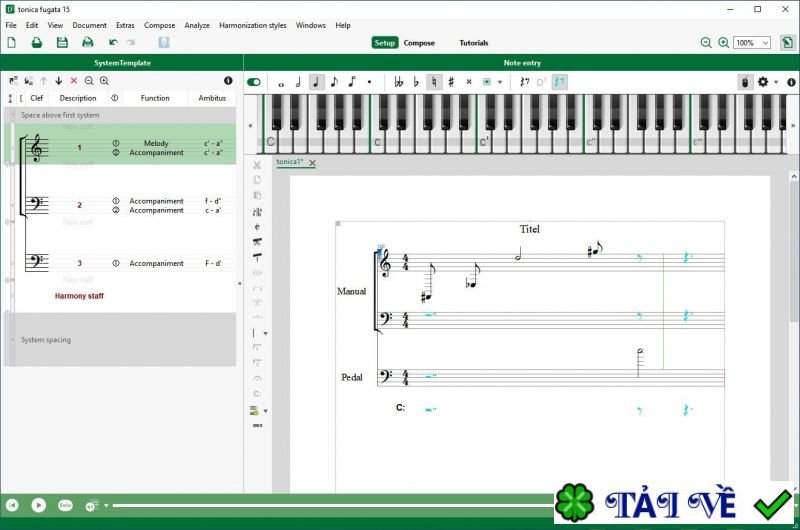Open the Compose menu
Viewport: 800px width, 530px height.
(159, 25)
